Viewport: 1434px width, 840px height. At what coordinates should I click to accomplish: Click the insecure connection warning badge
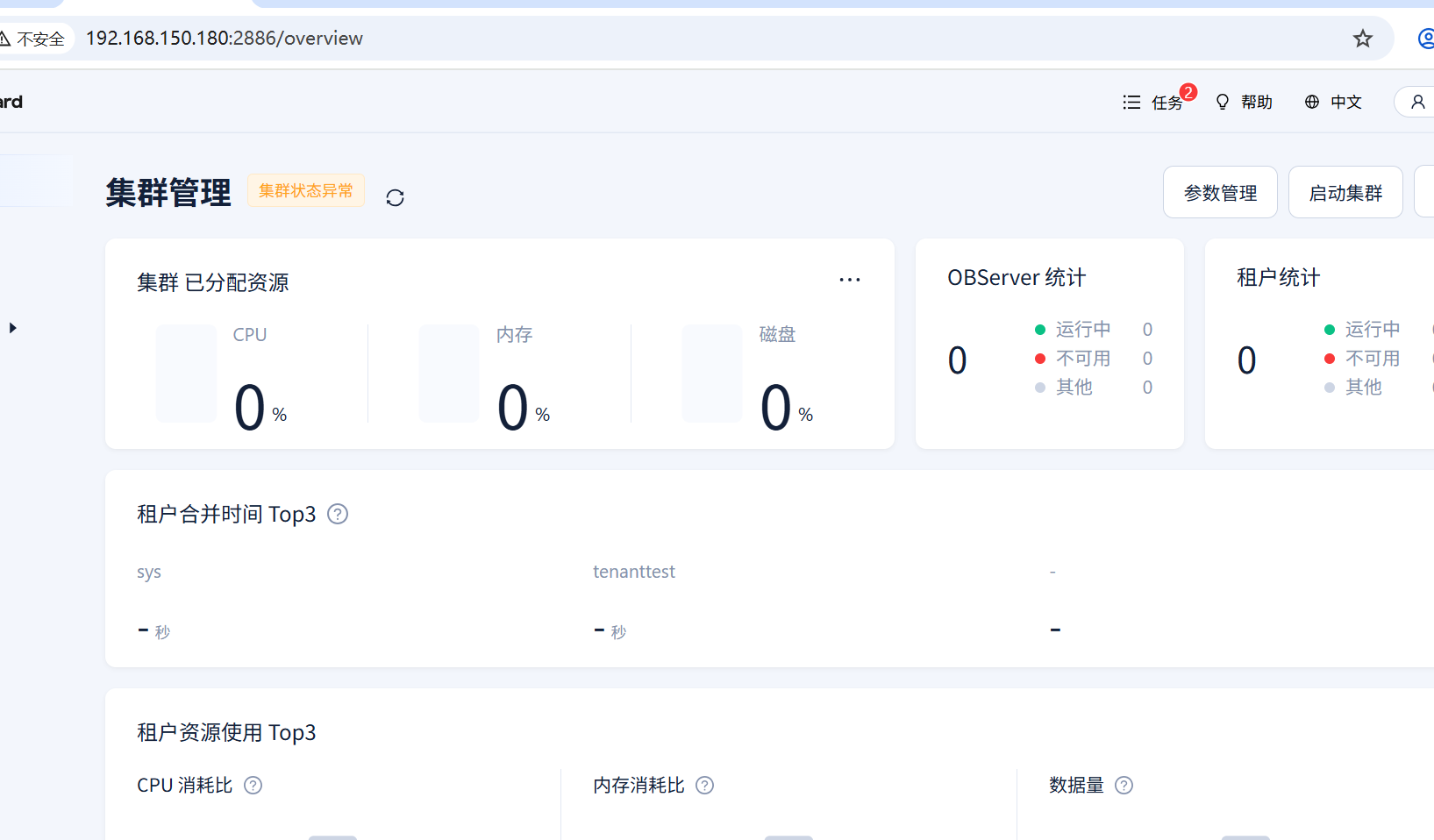tap(35, 39)
